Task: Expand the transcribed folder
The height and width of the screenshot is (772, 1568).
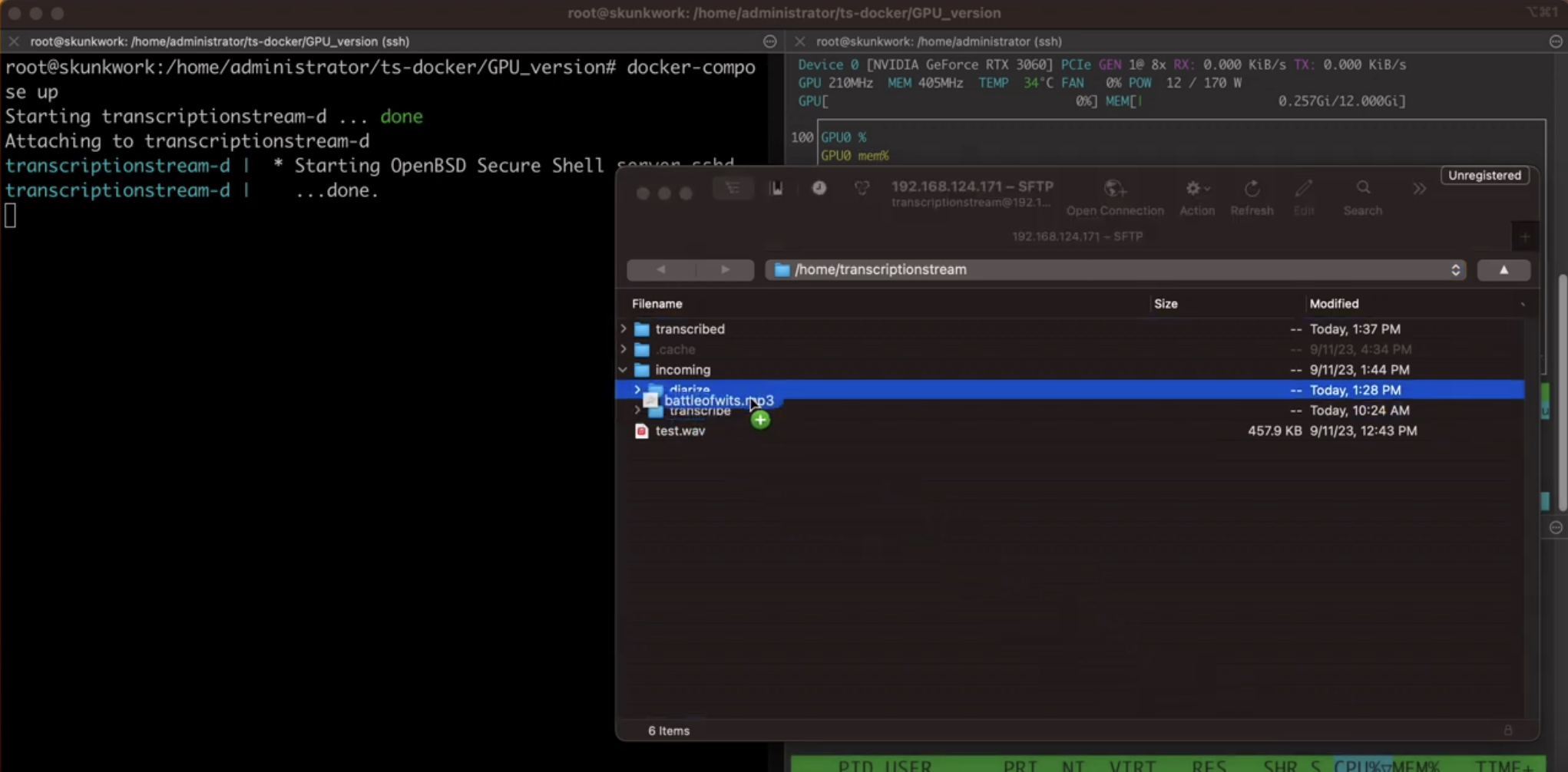Action: [x=623, y=328]
